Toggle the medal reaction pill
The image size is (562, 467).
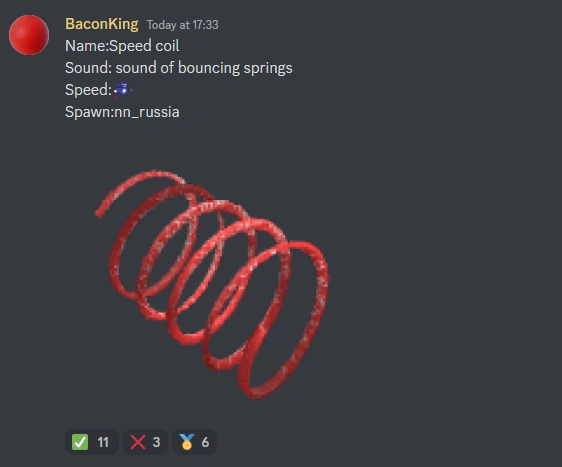194,442
